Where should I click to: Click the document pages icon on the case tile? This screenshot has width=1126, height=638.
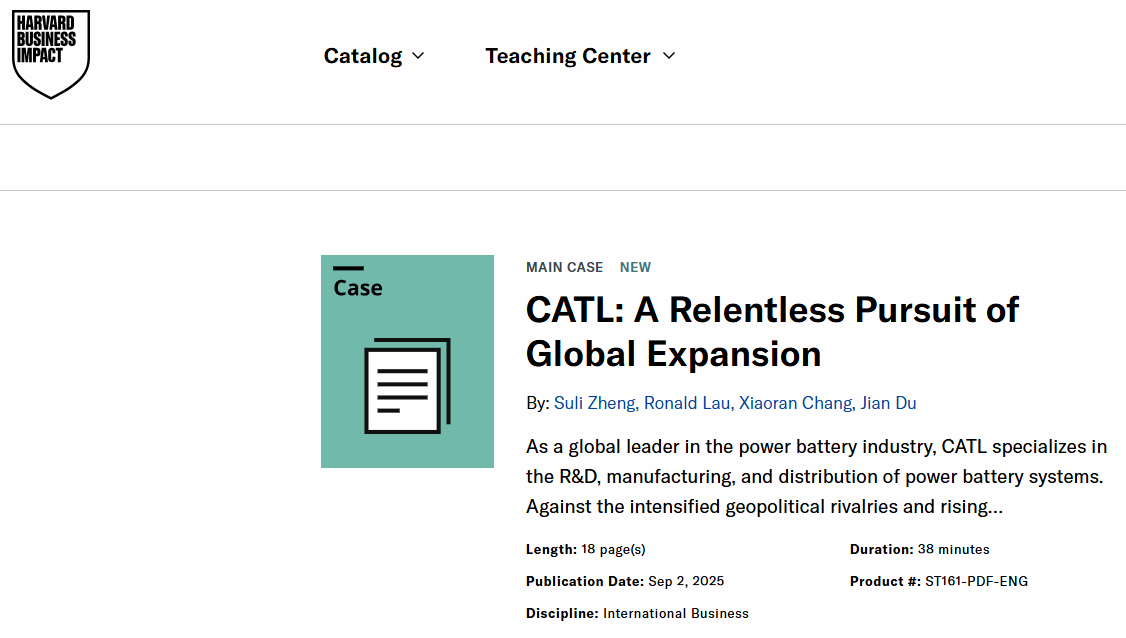pos(407,386)
